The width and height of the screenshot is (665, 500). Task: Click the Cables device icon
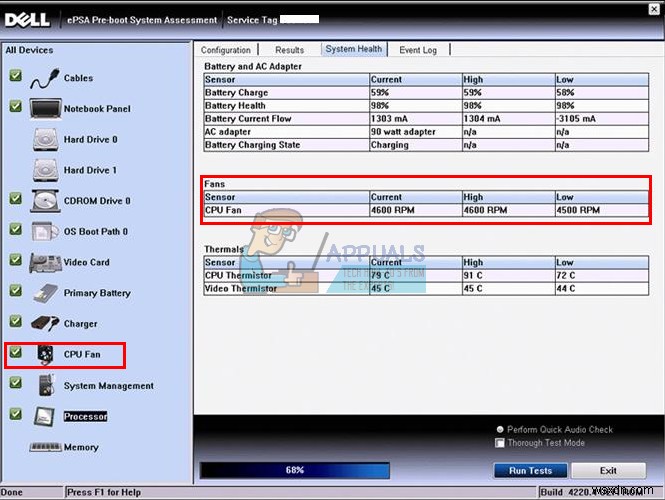tap(45, 78)
